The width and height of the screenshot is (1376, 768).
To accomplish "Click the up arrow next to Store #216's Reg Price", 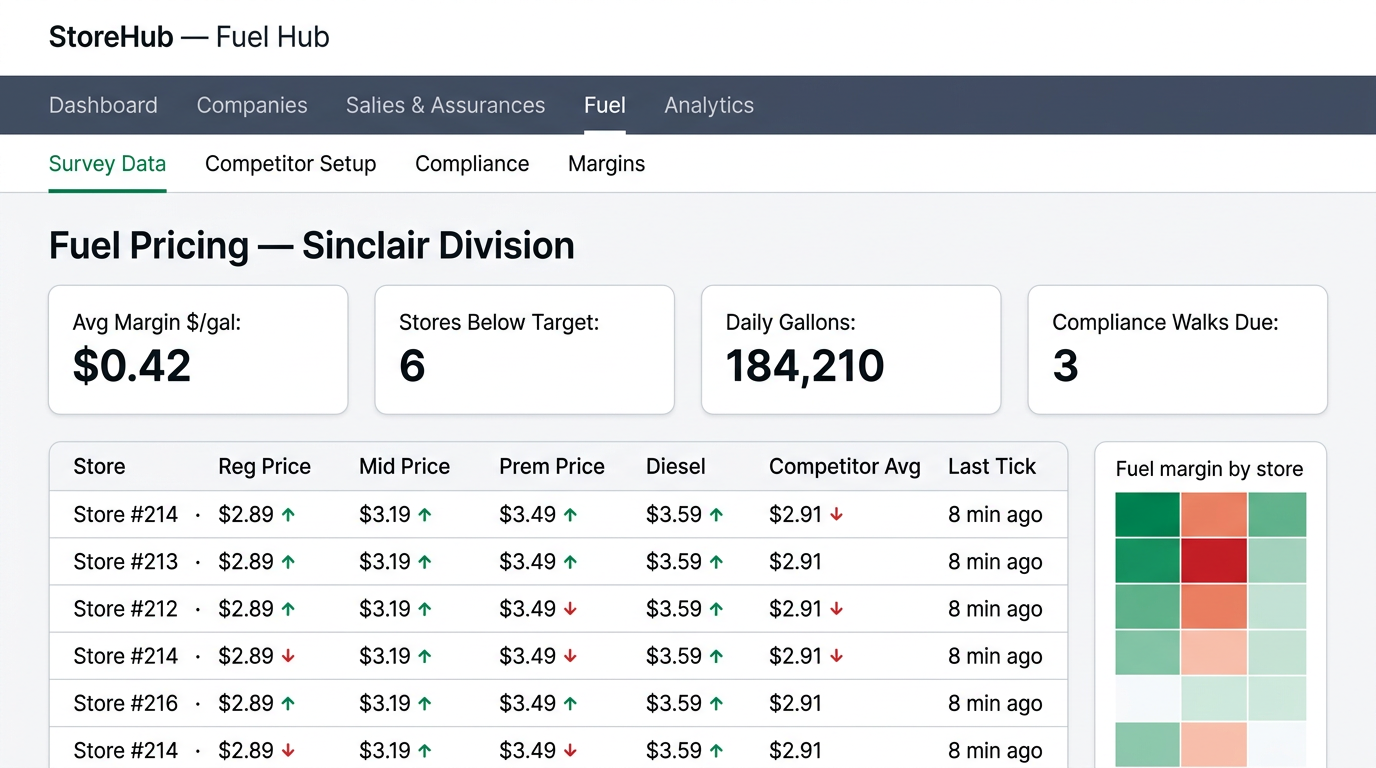I will [x=288, y=704].
